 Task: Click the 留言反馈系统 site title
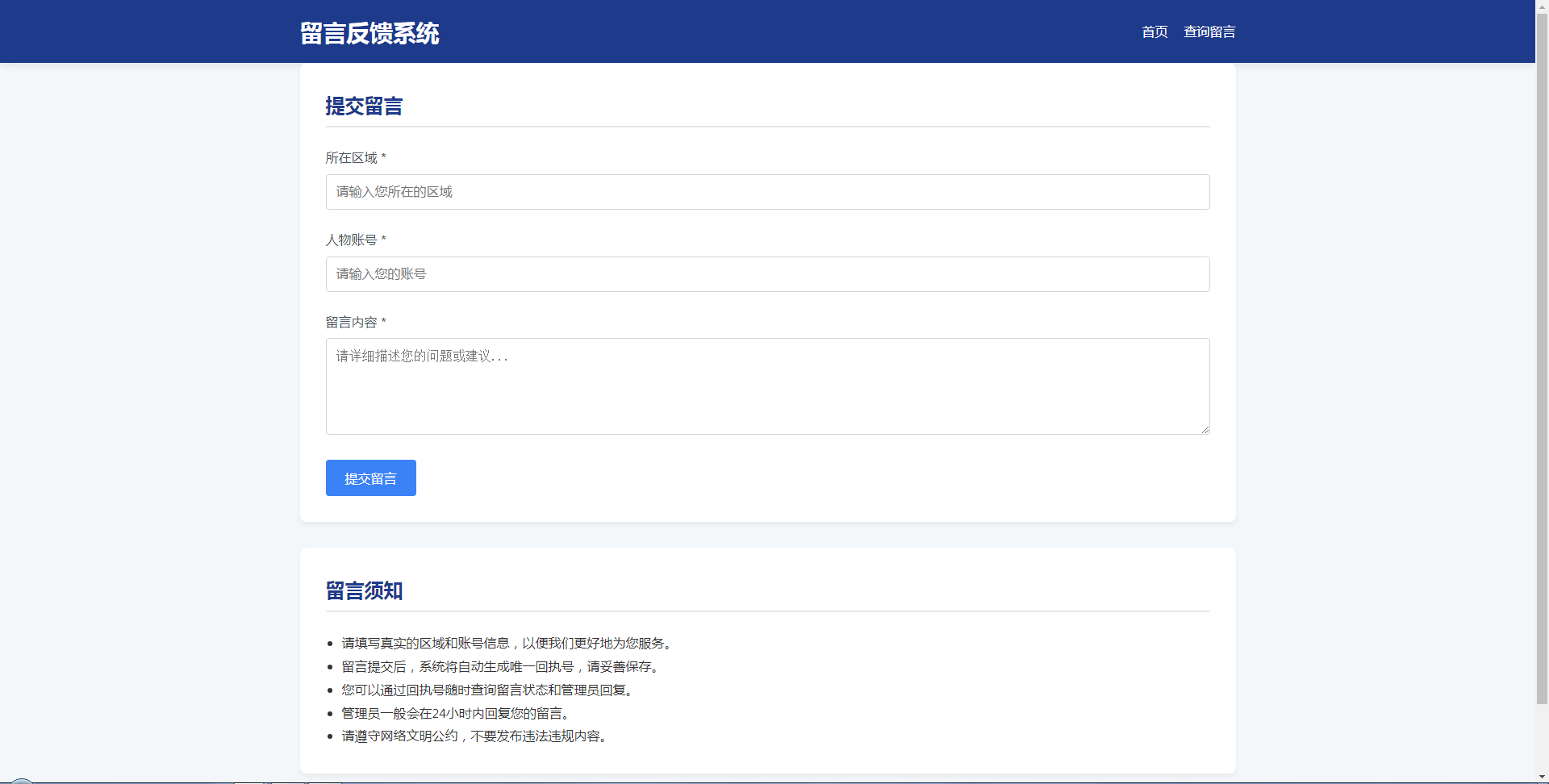[370, 33]
